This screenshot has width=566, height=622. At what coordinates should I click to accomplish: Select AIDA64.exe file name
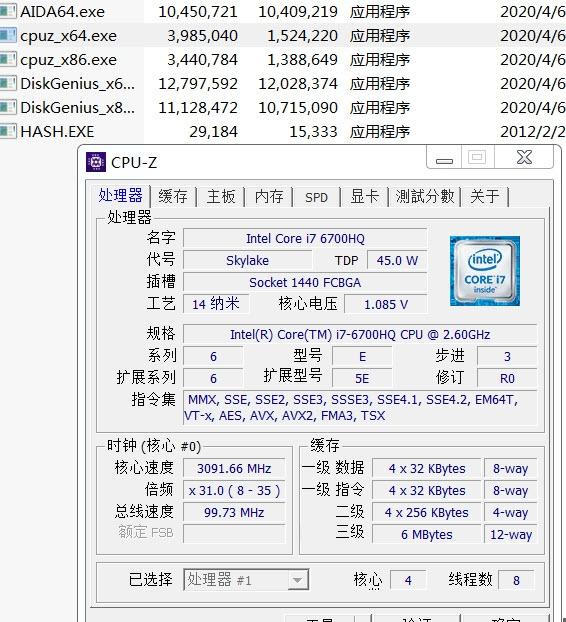click(62, 12)
